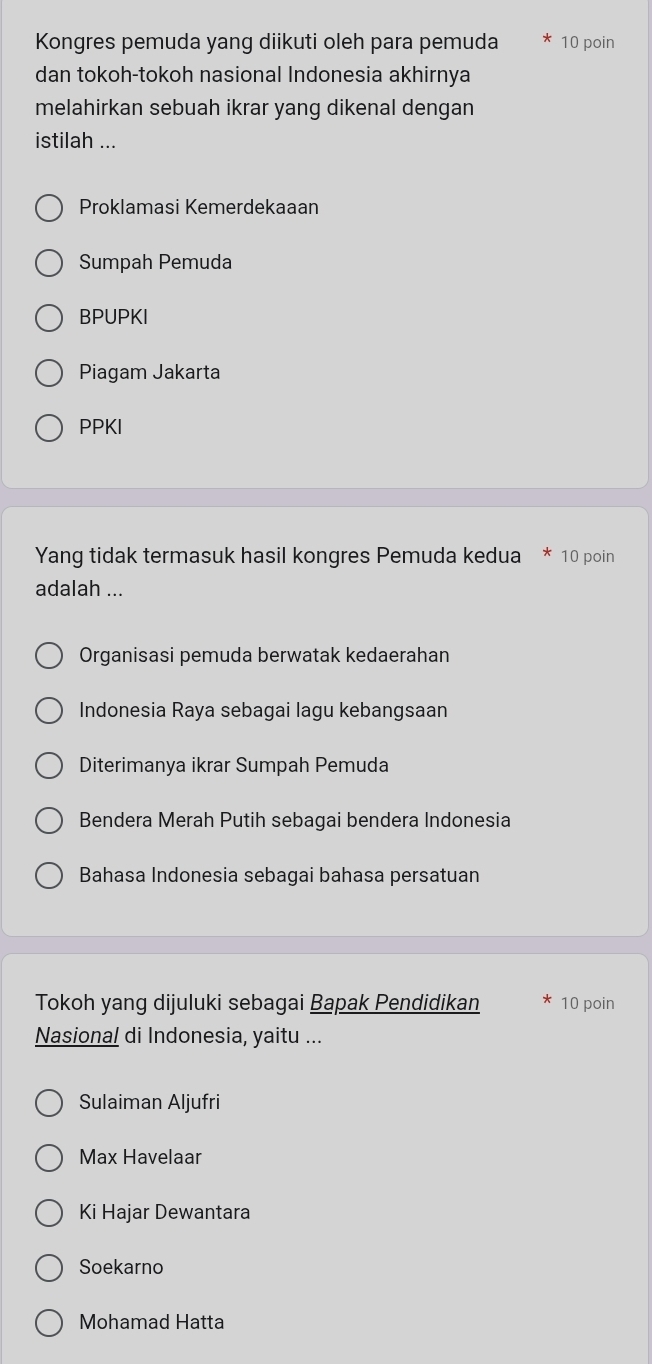Select the Soekarno radio button
The width and height of the screenshot is (652, 1364).
click(48, 1268)
